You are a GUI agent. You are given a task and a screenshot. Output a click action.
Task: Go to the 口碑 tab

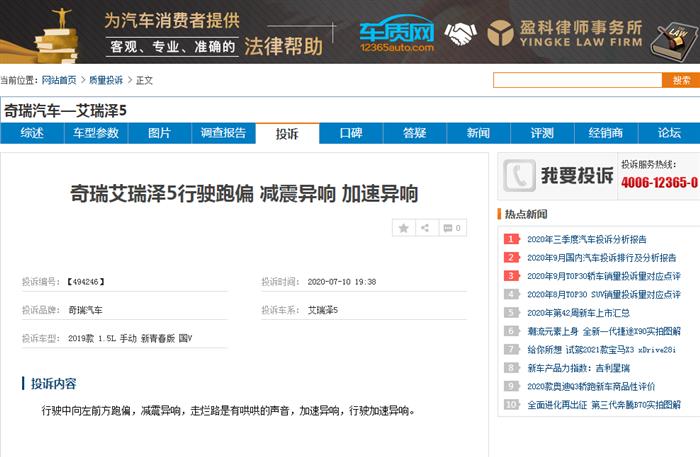[x=351, y=133]
